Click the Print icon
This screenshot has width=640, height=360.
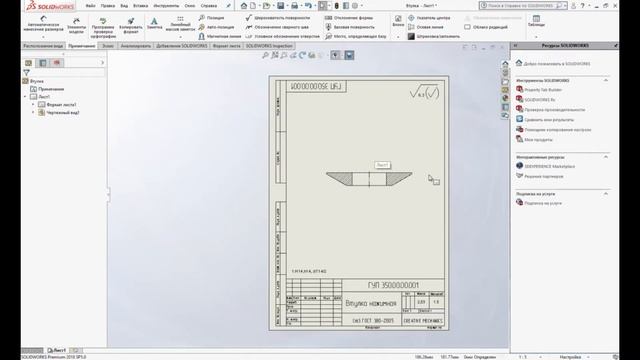coord(294,6)
